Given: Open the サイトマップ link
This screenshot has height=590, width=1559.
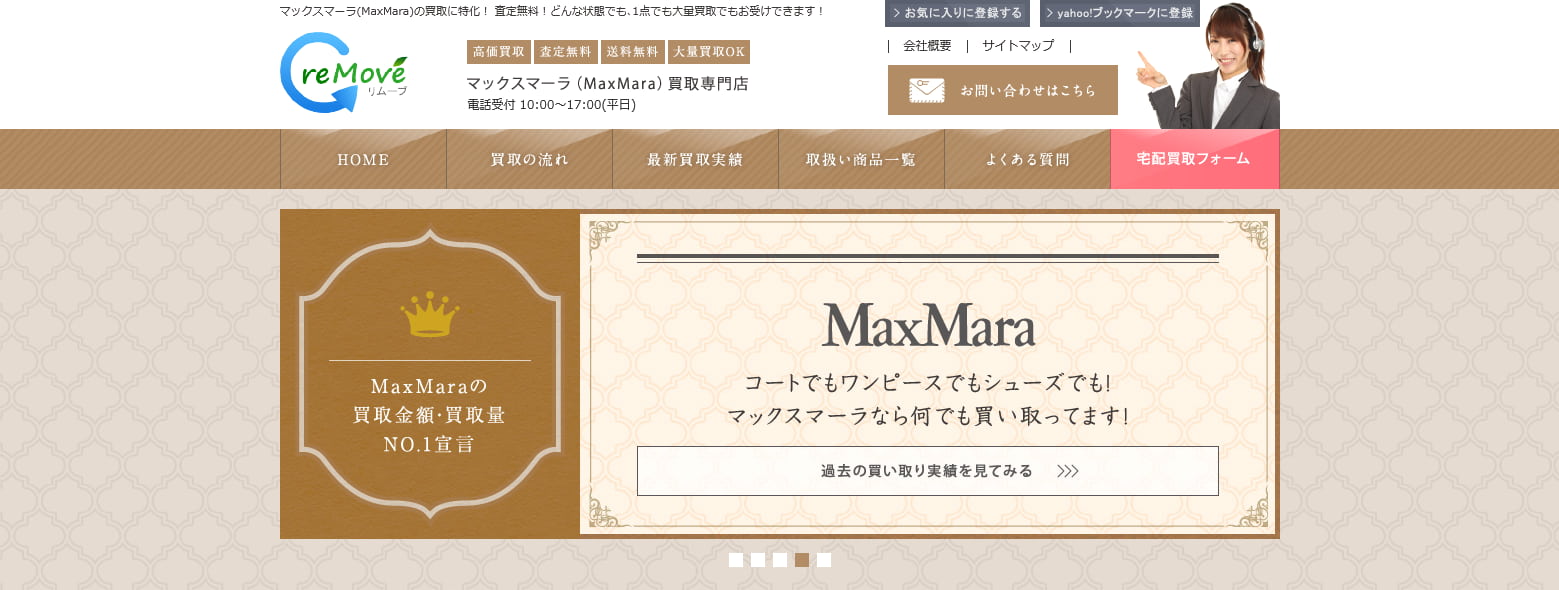Looking at the screenshot, I should [x=1018, y=46].
